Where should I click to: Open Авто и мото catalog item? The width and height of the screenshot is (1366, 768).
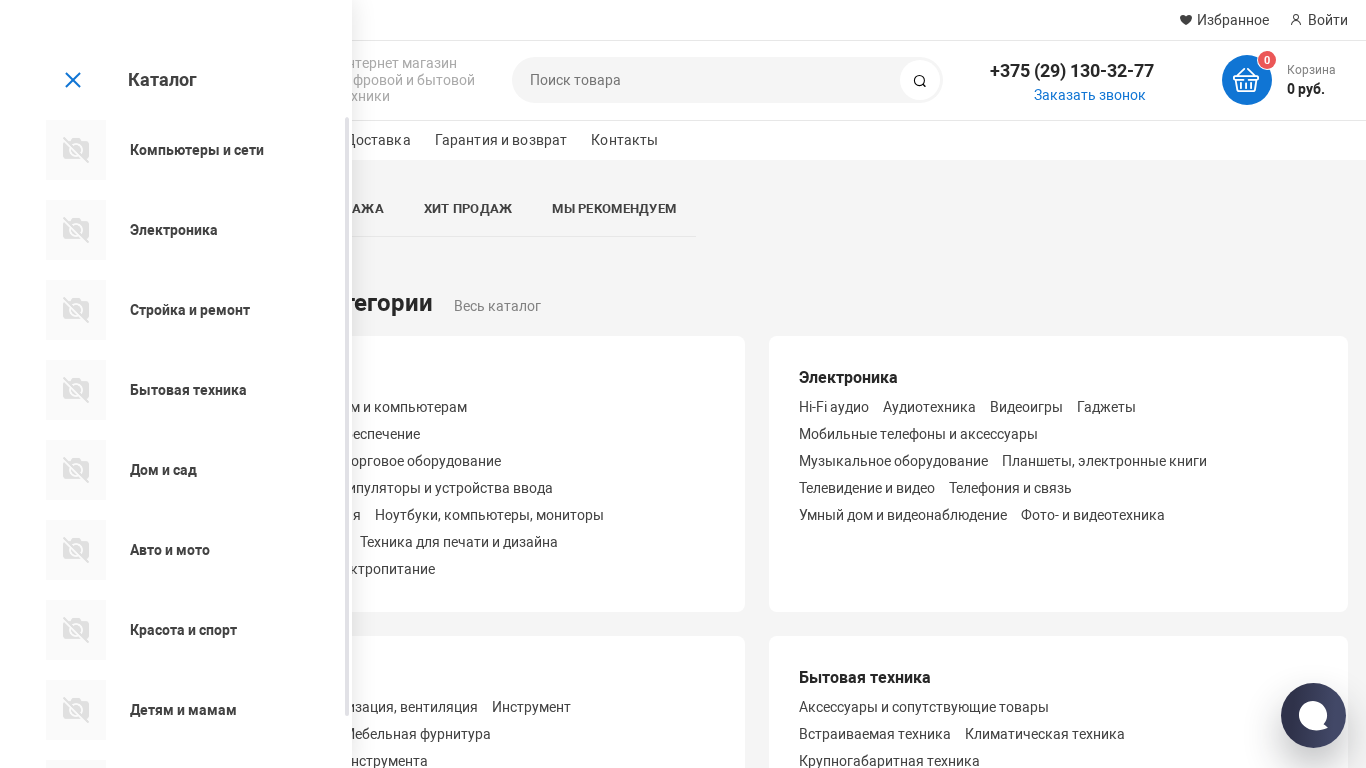170,550
